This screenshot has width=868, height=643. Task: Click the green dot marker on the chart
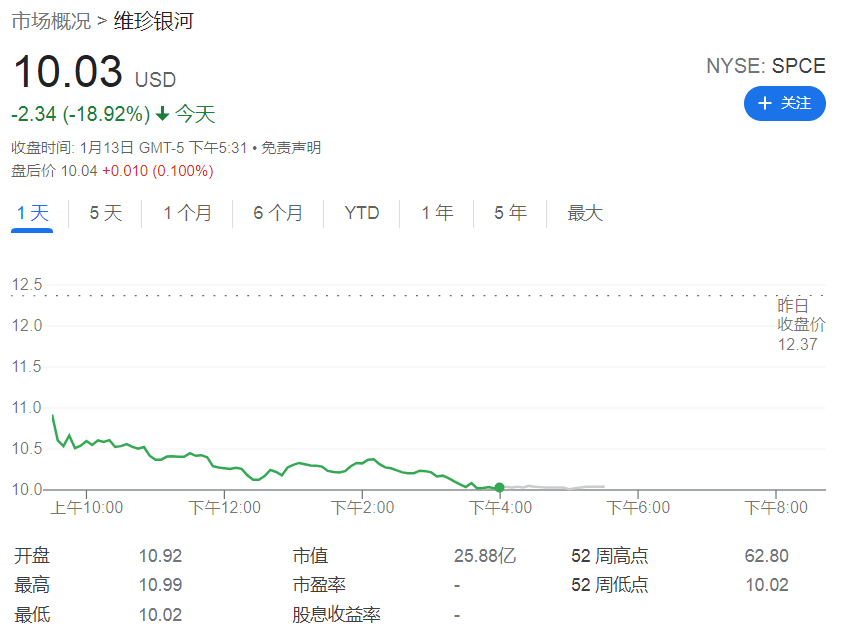499,488
